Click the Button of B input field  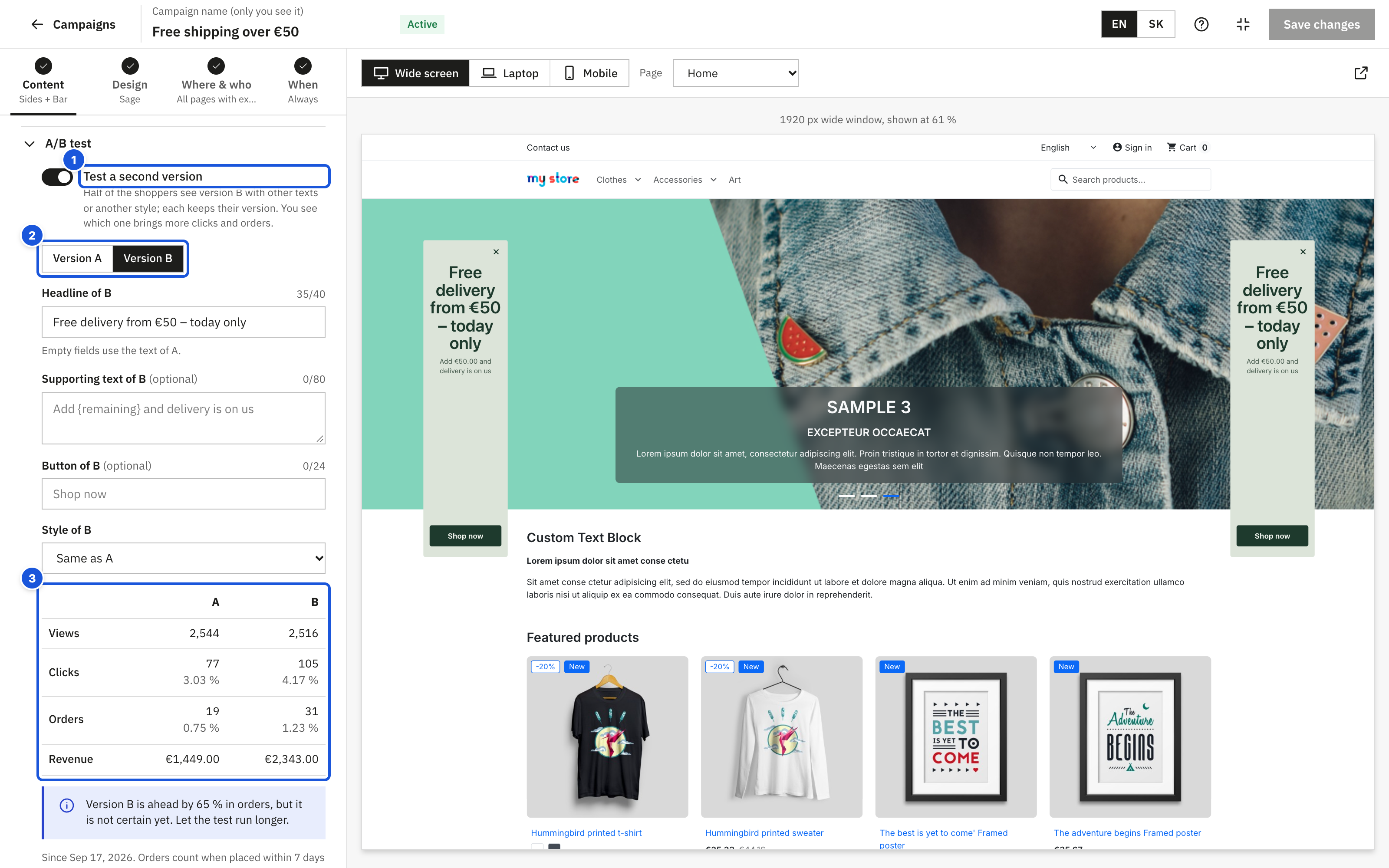point(183,494)
